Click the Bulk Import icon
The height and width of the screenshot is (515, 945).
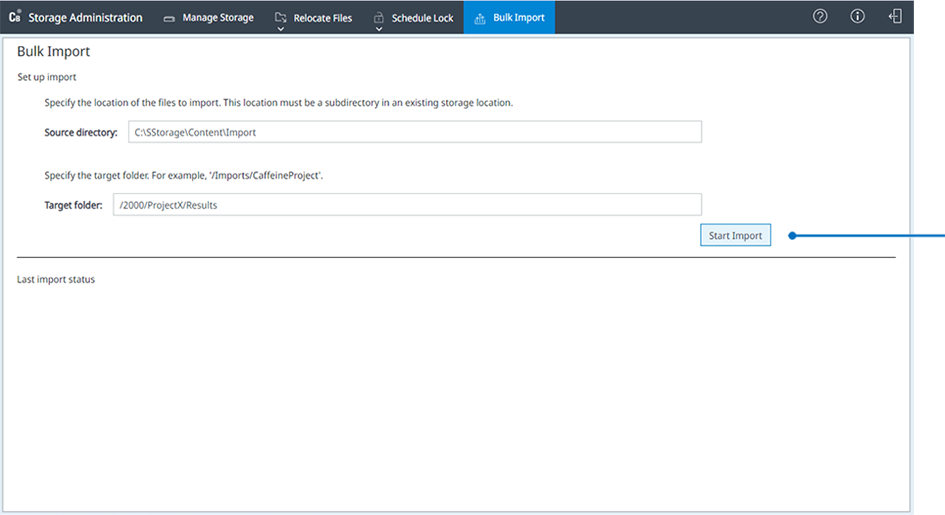pos(480,18)
